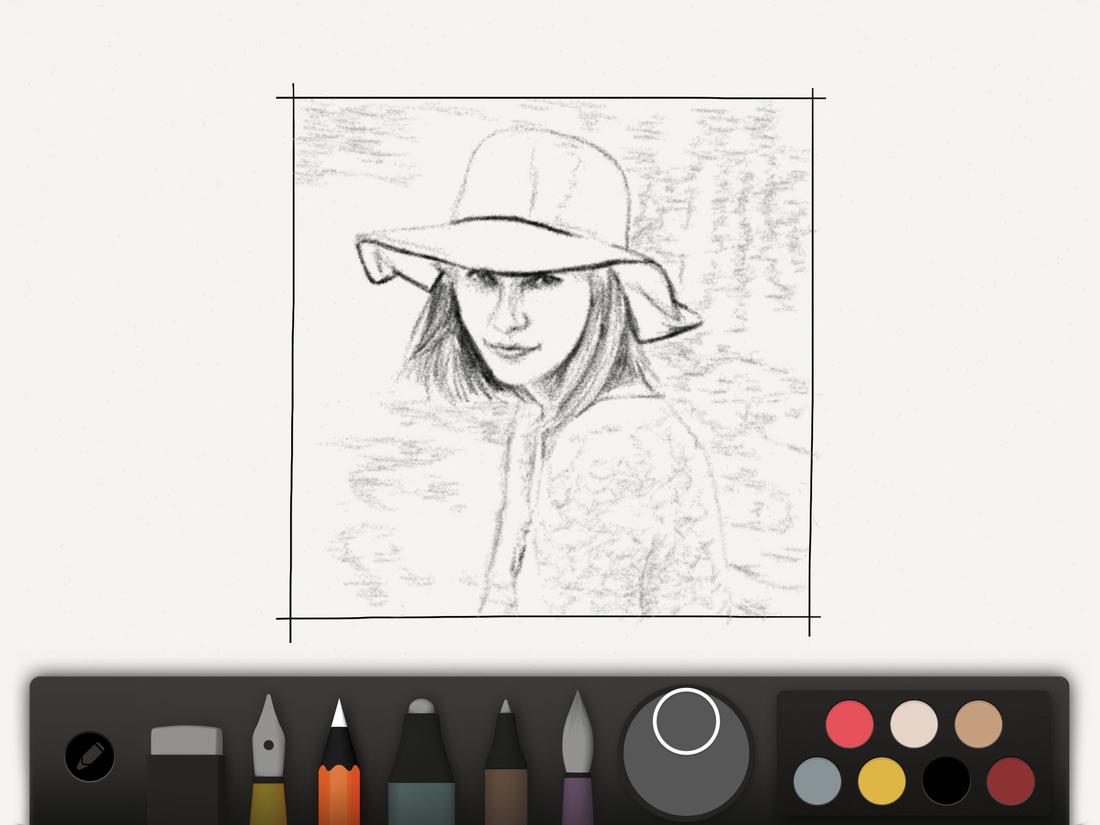Choose the chisel-tip Marker tool
Viewport: 1100px width, 825px height.
[x=420, y=760]
